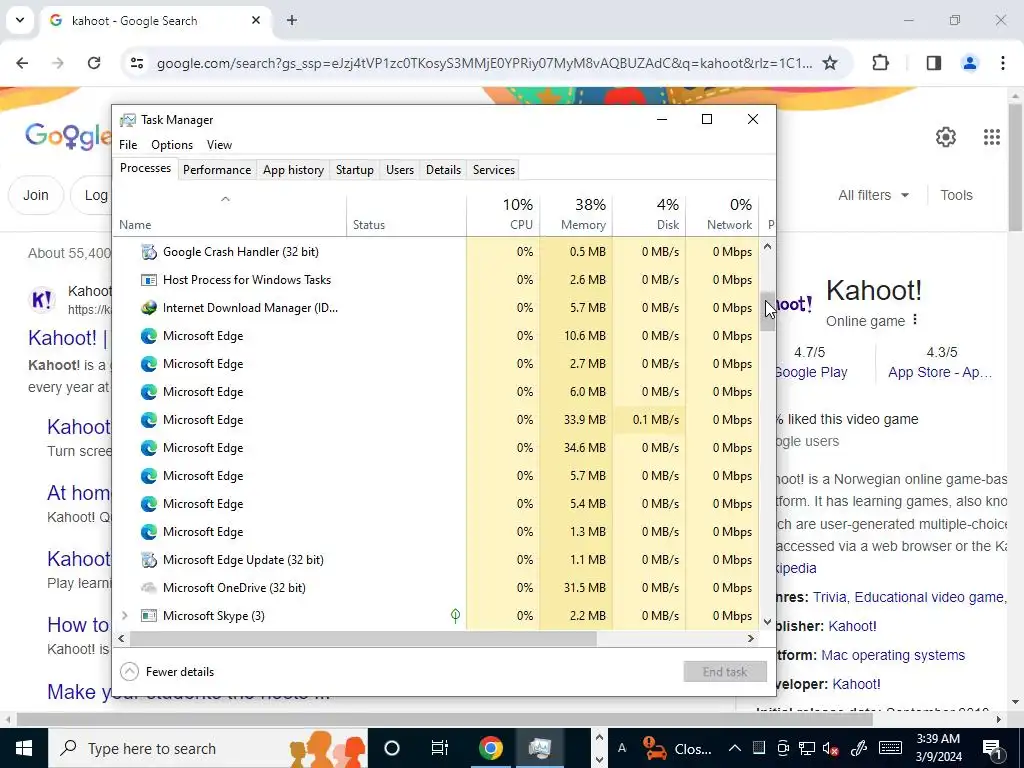Click the green leaf suspended status icon
This screenshot has height=768, width=1024.
click(455, 616)
